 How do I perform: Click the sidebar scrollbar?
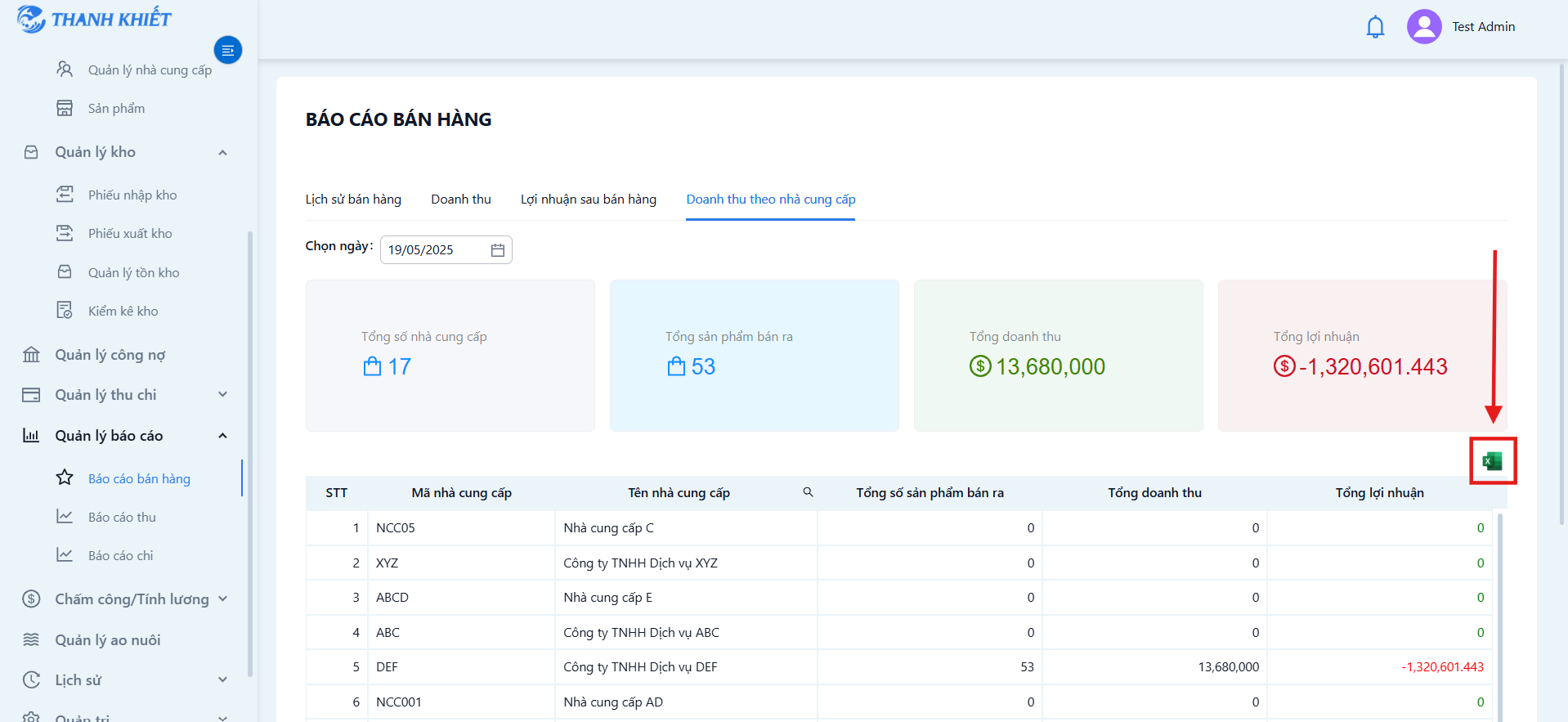point(249,454)
